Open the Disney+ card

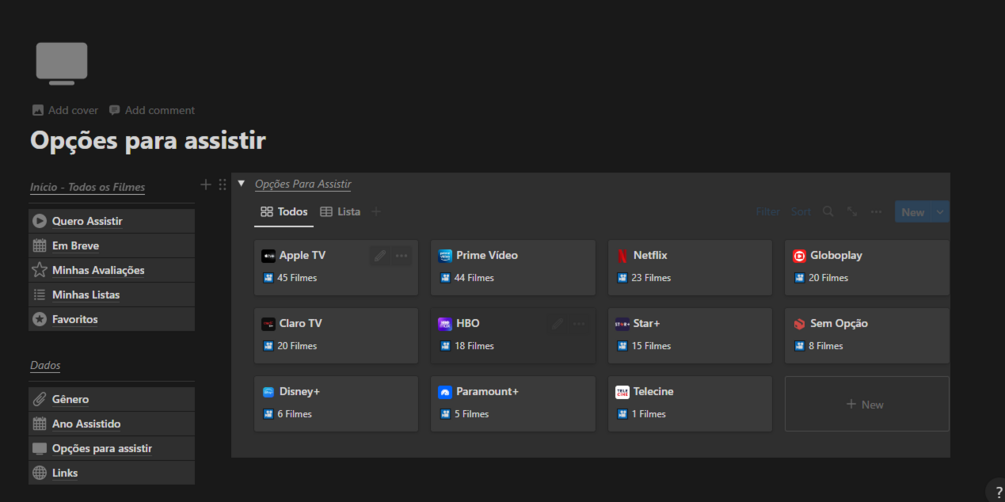click(x=336, y=403)
